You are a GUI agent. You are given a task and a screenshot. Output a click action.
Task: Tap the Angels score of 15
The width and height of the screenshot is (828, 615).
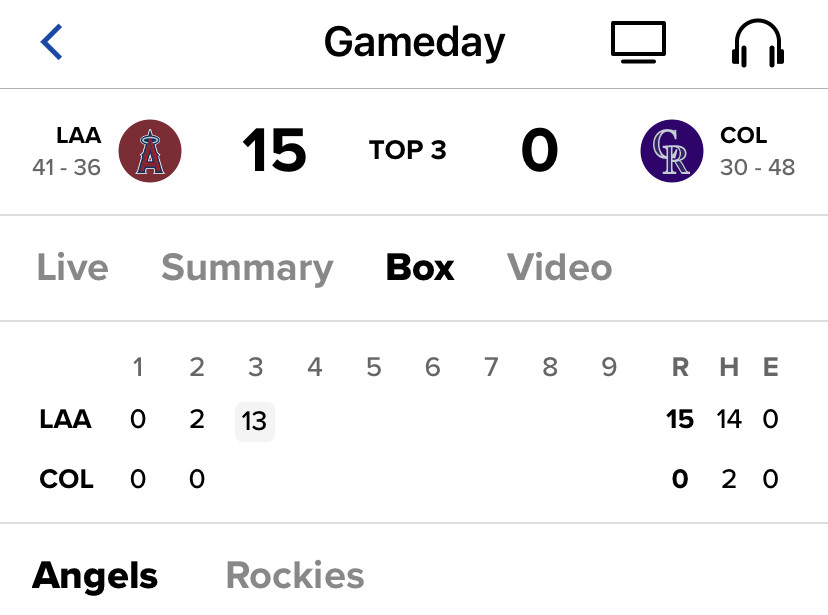pyautogui.click(x=274, y=150)
